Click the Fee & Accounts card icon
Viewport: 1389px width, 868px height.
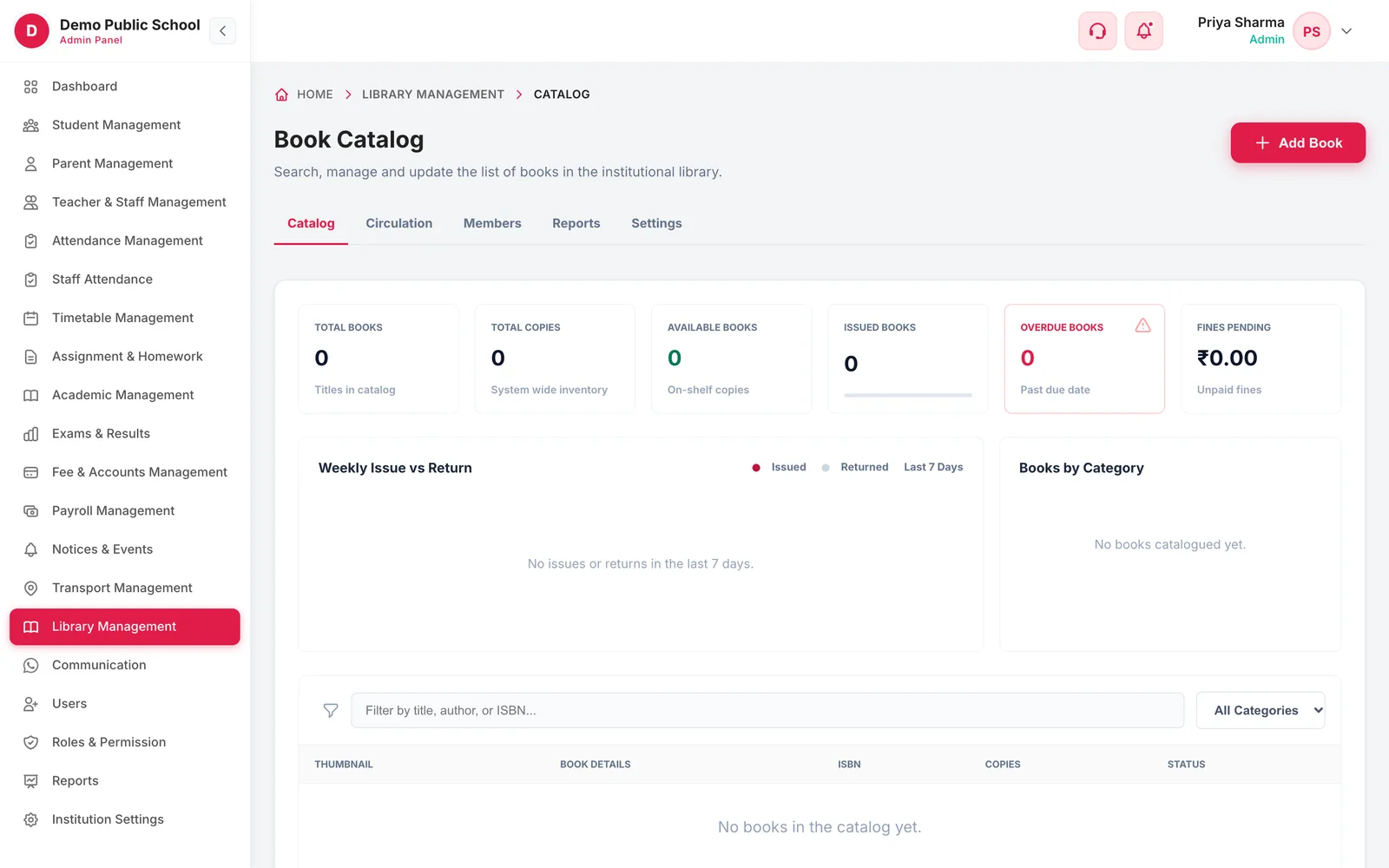coord(30,472)
